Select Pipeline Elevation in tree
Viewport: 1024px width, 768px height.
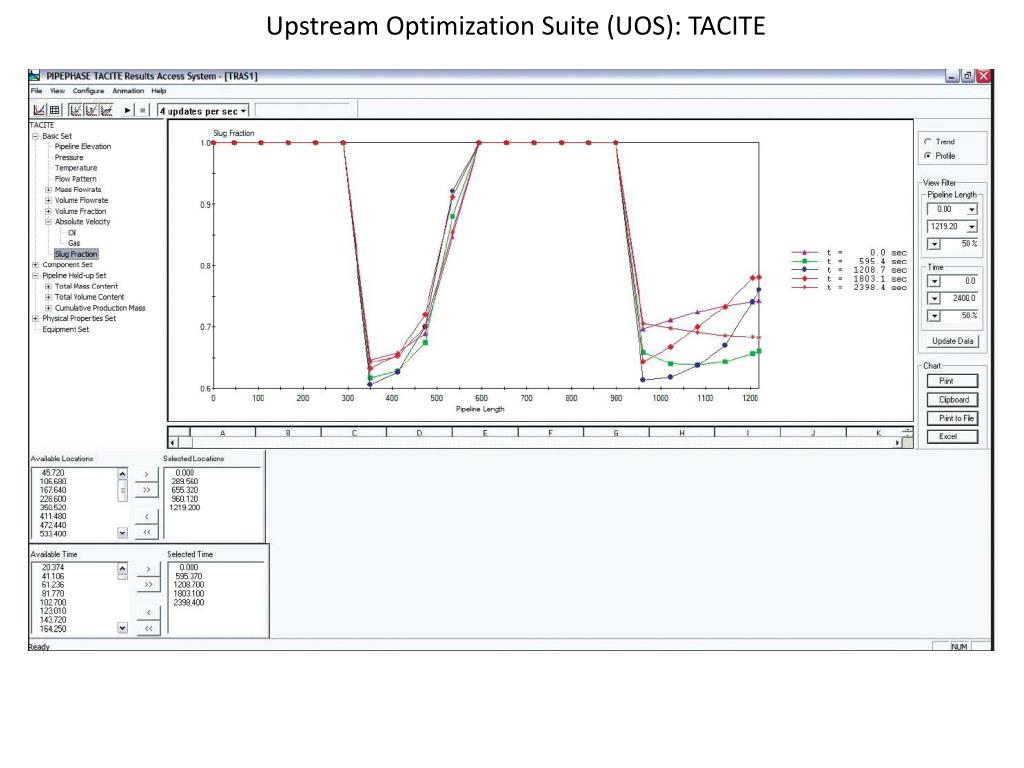click(83, 146)
